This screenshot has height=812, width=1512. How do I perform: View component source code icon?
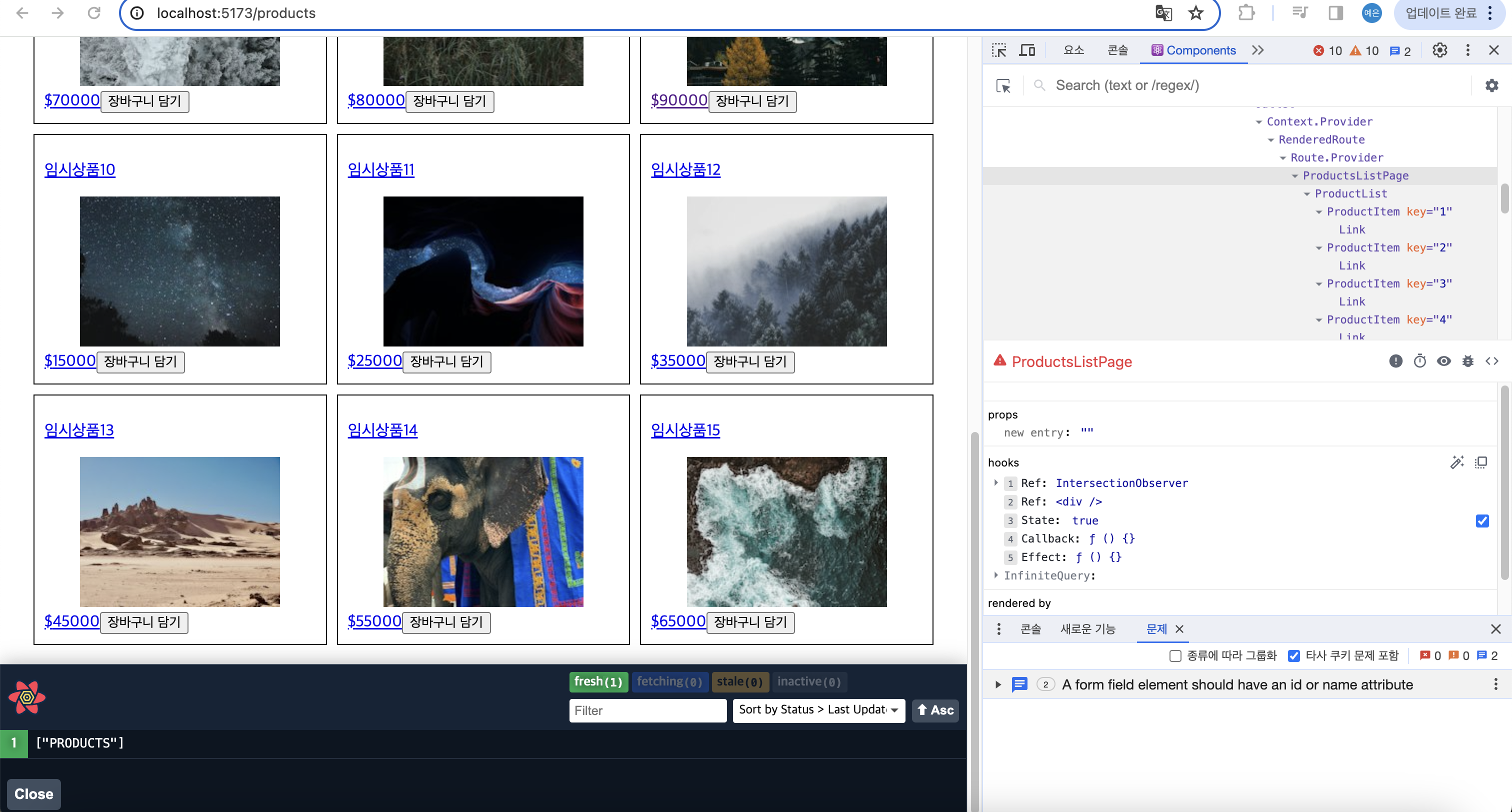[x=1491, y=361]
